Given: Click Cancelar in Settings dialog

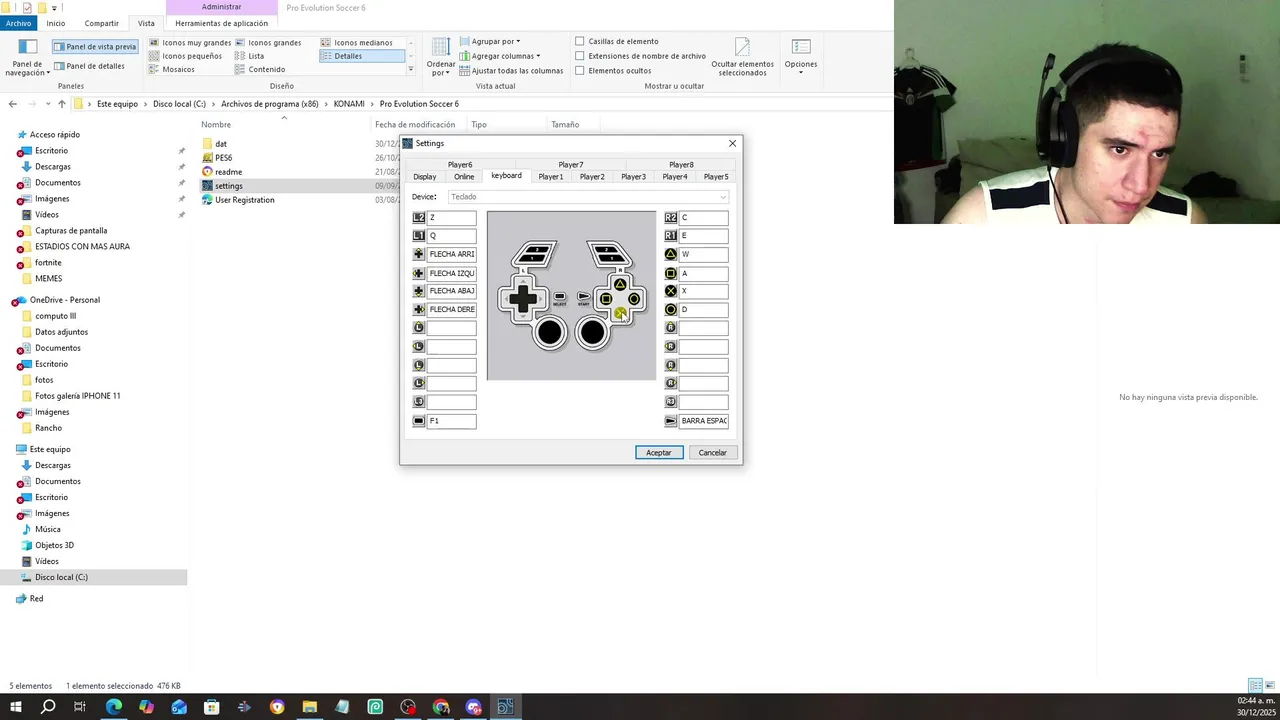Looking at the screenshot, I should tap(713, 453).
